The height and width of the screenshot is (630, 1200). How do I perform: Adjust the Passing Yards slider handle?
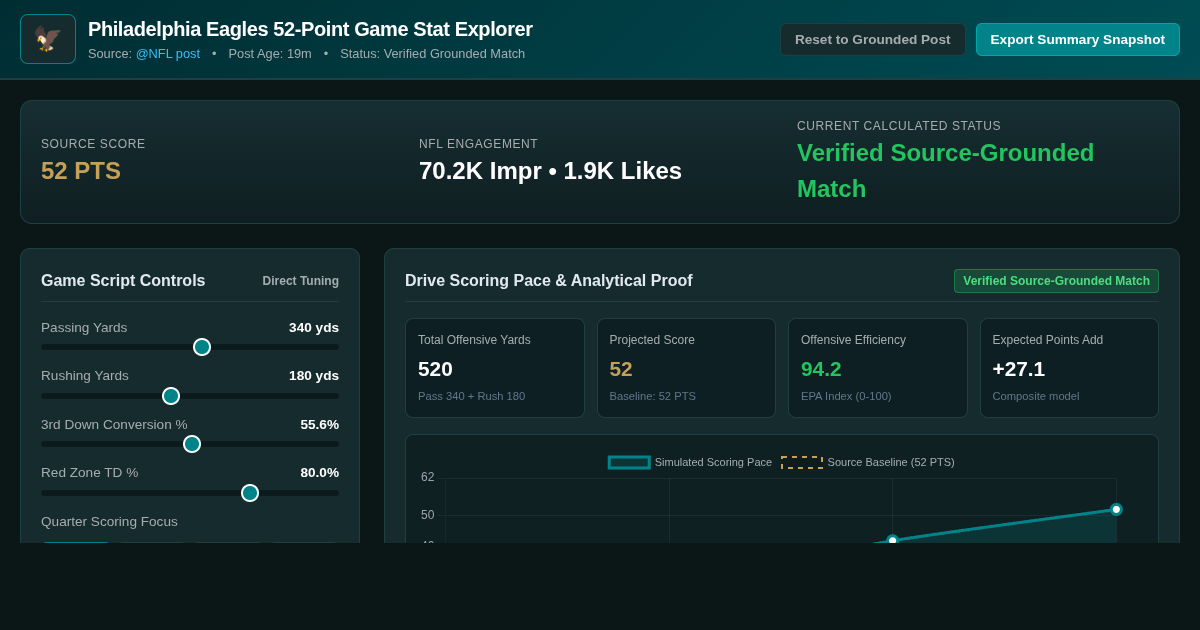(202, 347)
